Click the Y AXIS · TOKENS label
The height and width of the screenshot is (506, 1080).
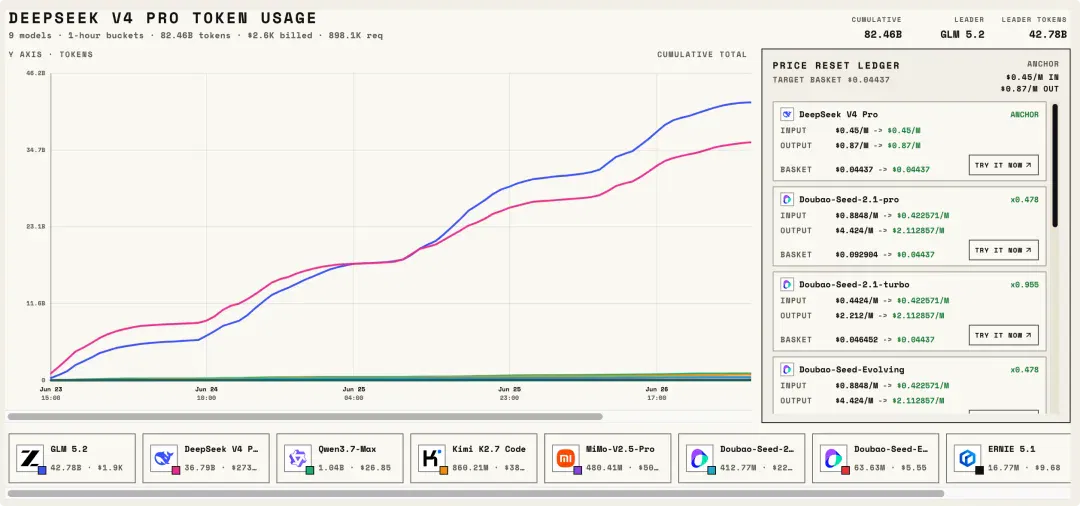point(50,54)
